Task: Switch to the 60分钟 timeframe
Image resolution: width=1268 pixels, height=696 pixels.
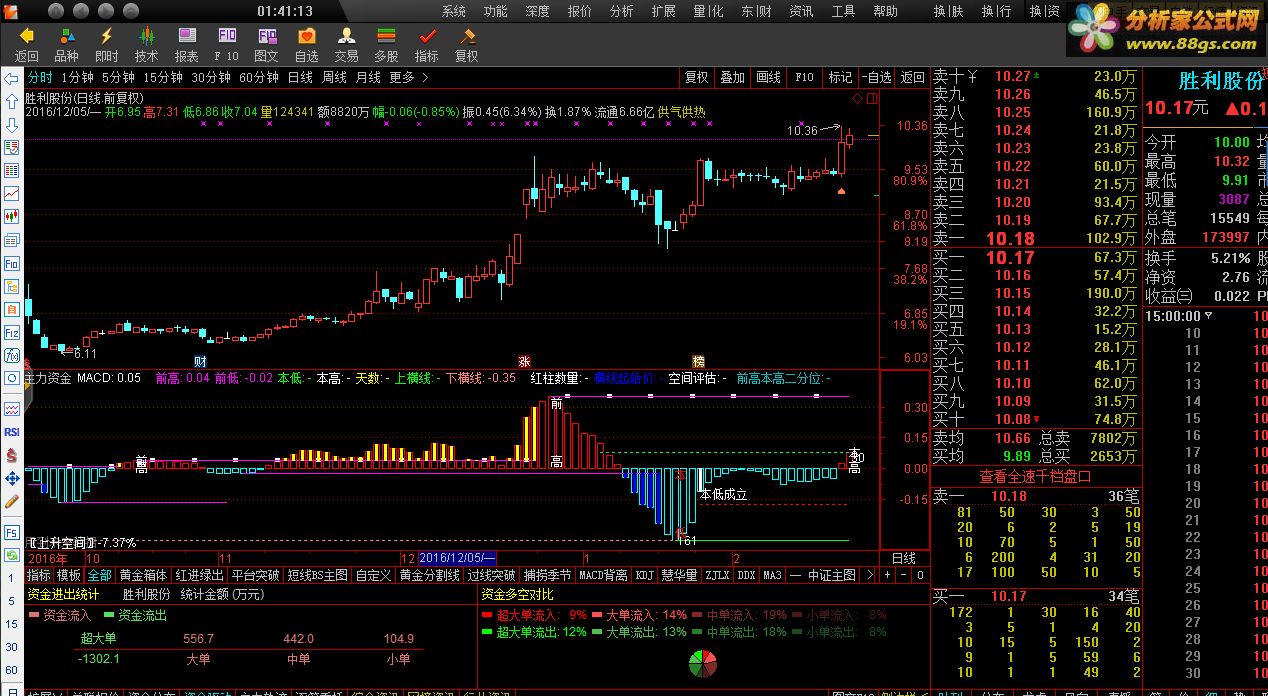Action: pos(260,77)
